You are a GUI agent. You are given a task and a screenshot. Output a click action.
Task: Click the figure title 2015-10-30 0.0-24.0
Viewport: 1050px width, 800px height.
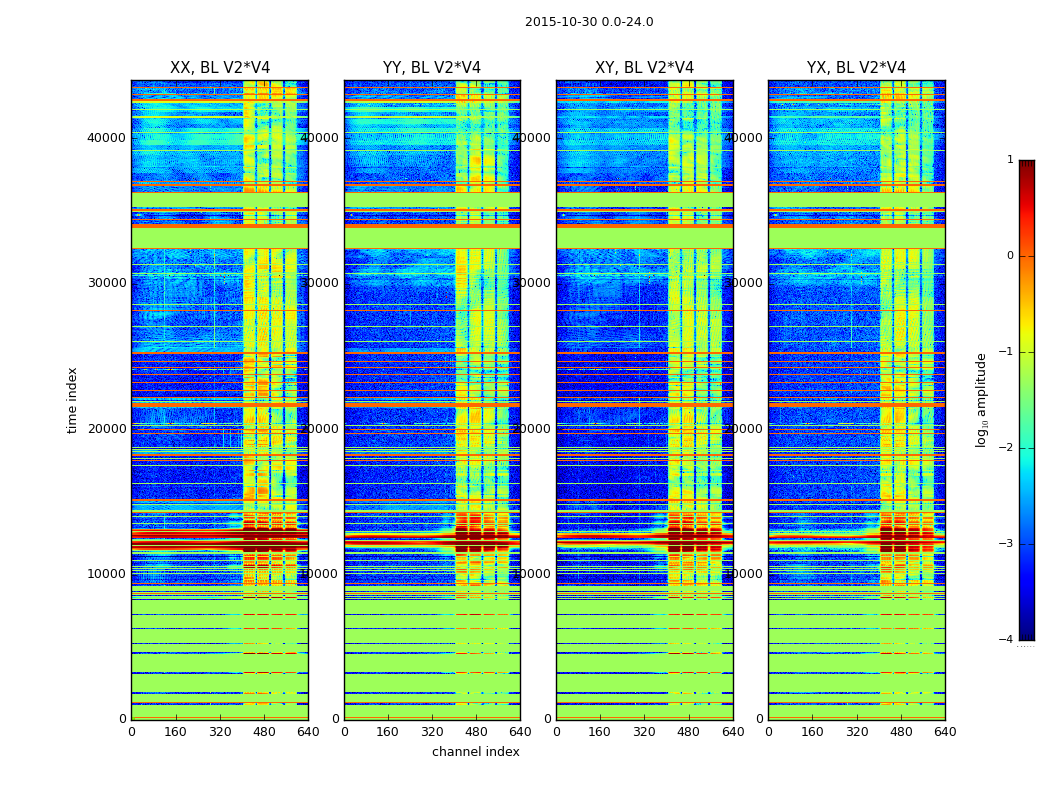pos(589,22)
